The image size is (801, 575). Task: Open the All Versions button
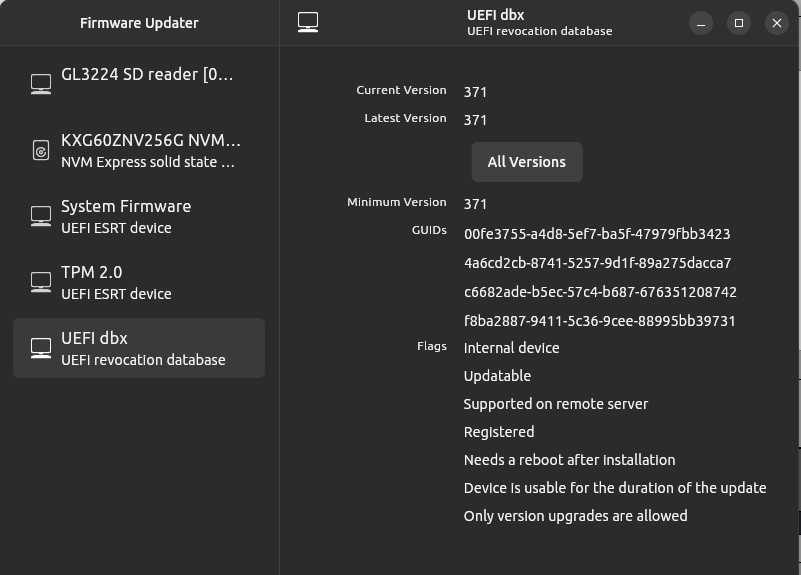point(527,162)
